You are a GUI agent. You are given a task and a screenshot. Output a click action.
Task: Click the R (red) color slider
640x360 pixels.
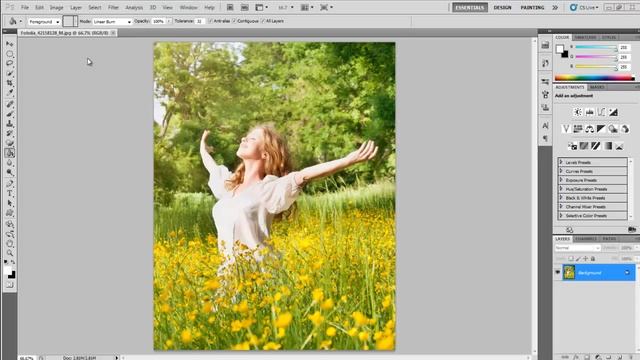596,48
